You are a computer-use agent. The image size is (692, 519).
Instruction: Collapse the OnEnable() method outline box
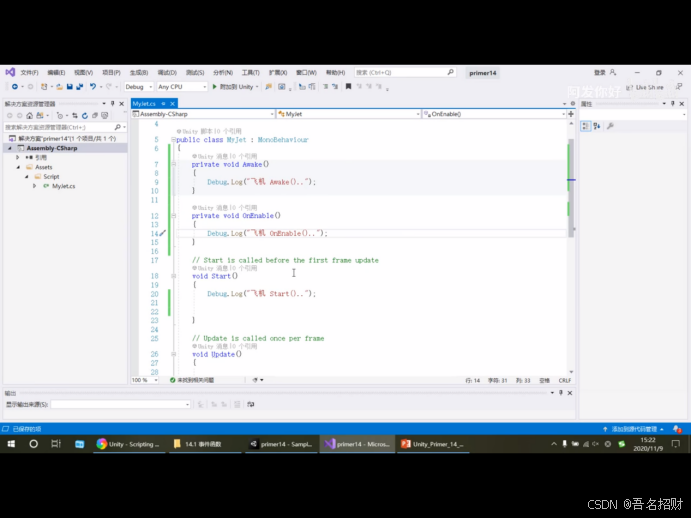click(x=173, y=216)
